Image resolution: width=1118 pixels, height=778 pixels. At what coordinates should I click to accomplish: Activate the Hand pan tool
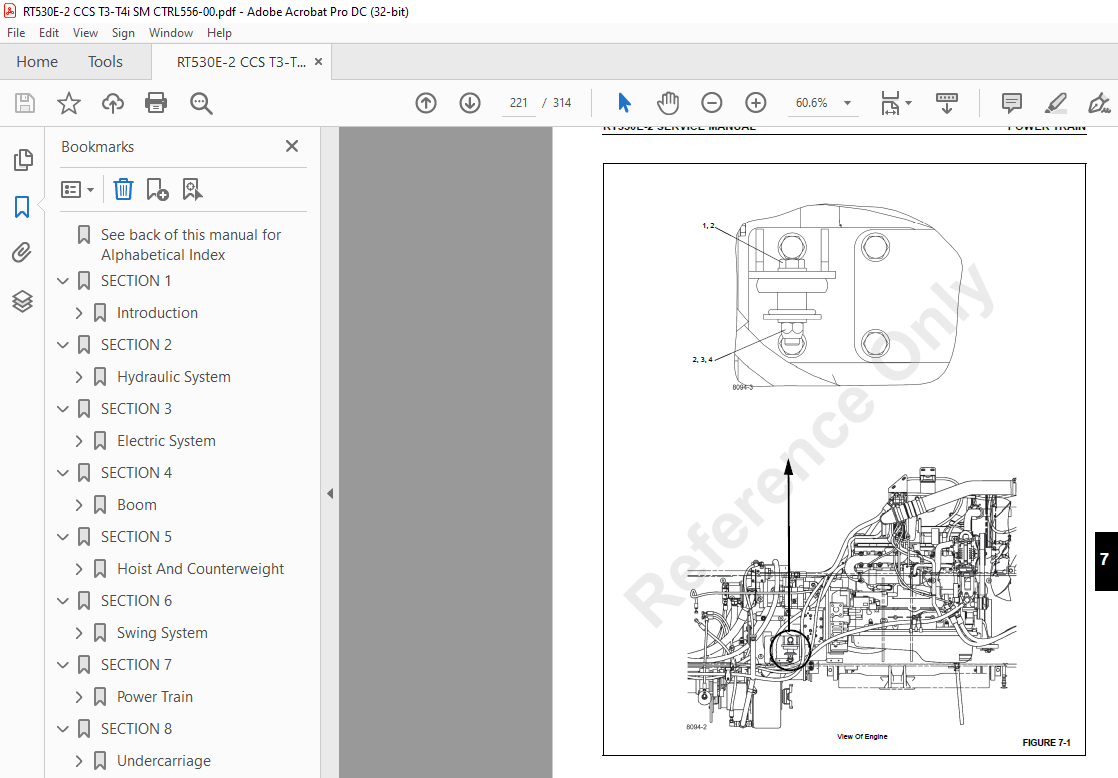click(668, 103)
